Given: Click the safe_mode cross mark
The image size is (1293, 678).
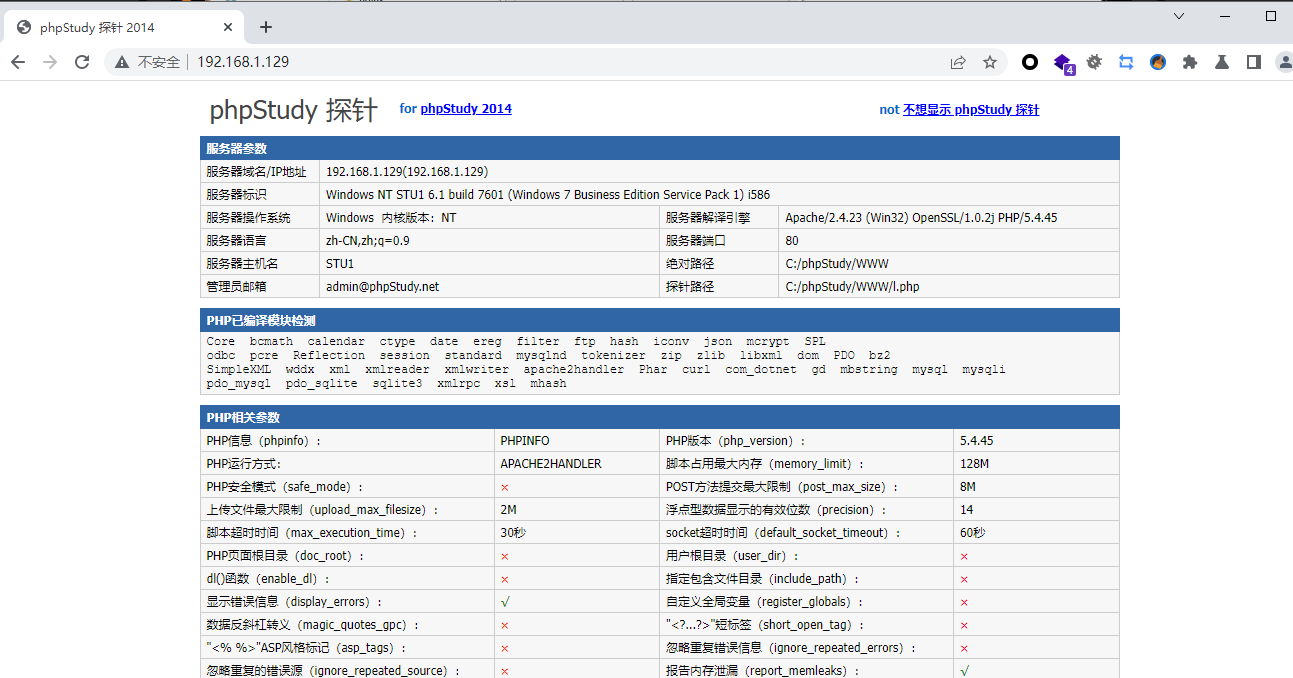Looking at the screenshot, I should pyautogui.click(x=505, y=487).
